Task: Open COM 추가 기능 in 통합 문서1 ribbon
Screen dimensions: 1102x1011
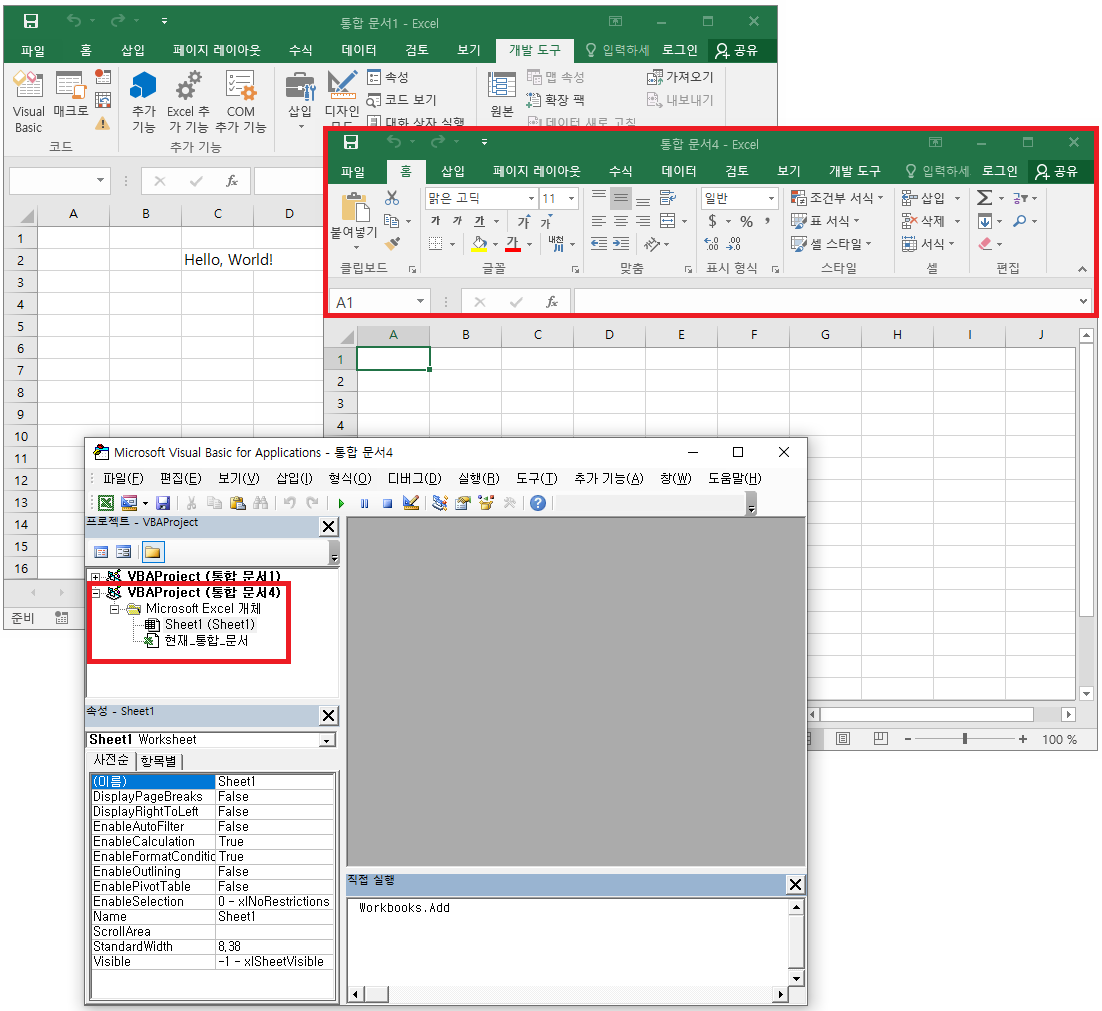Action: (240, 101)
